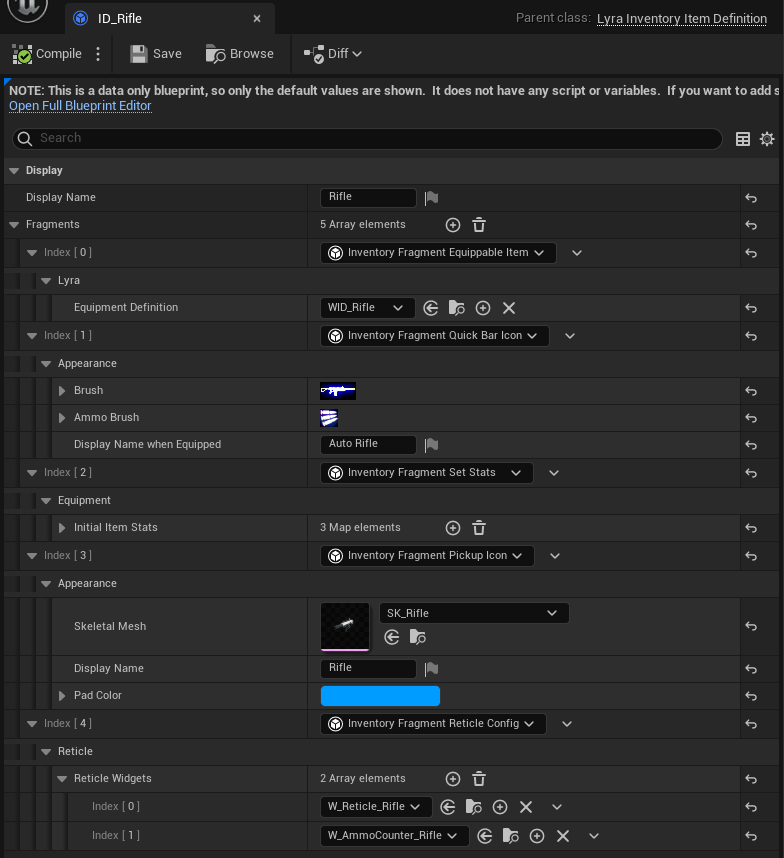Add element to Reticle Widgets array
Screen dimensions: 784x858
coord(452,779)
